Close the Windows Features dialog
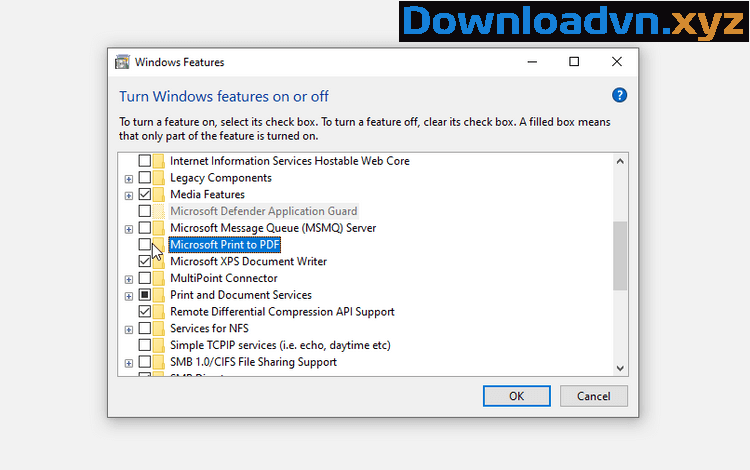750x470 pixels. point(617,62)
